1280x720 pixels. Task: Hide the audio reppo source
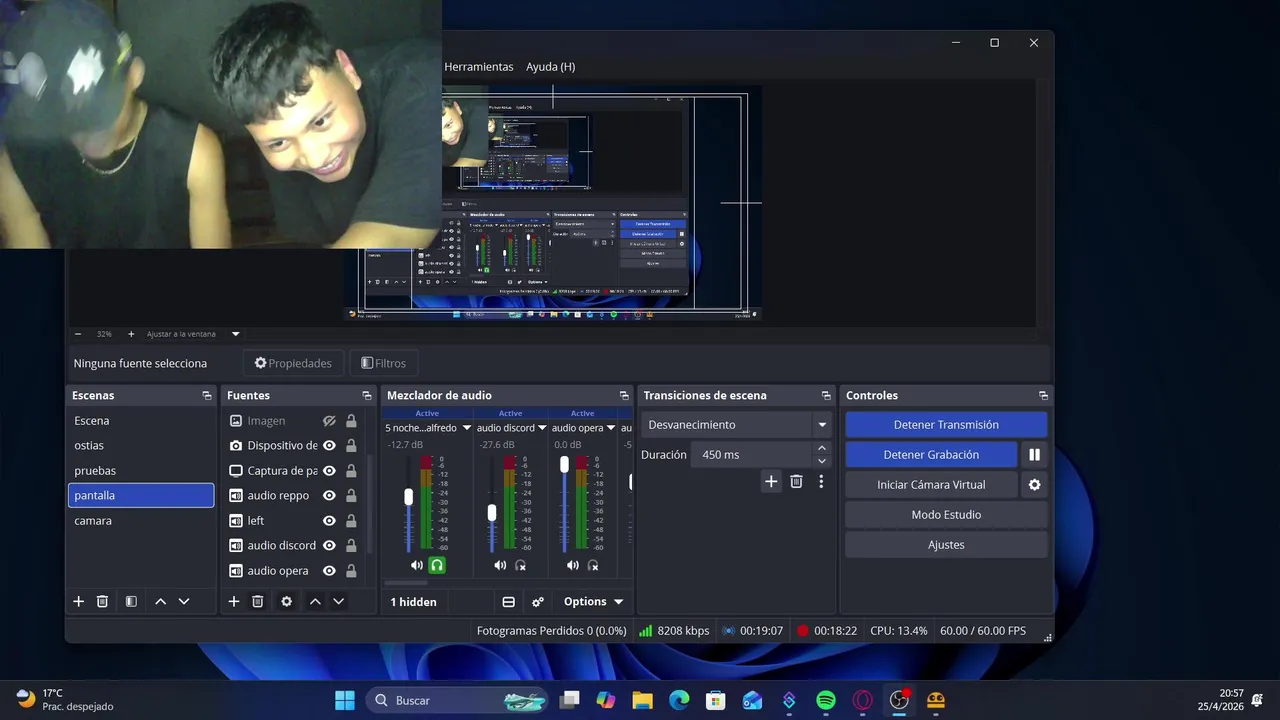(329, 495)
